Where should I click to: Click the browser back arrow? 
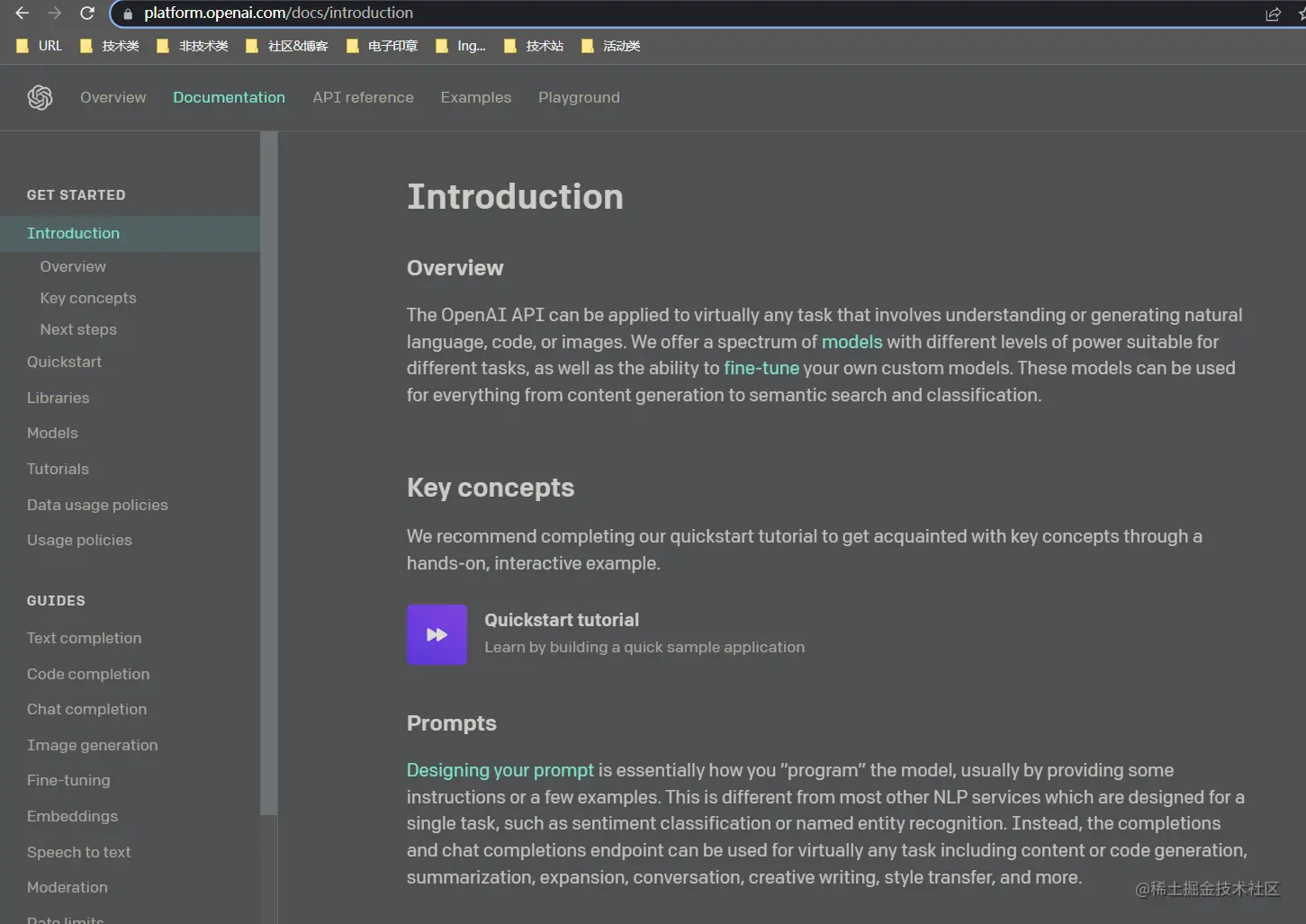[x=22, y=13]
